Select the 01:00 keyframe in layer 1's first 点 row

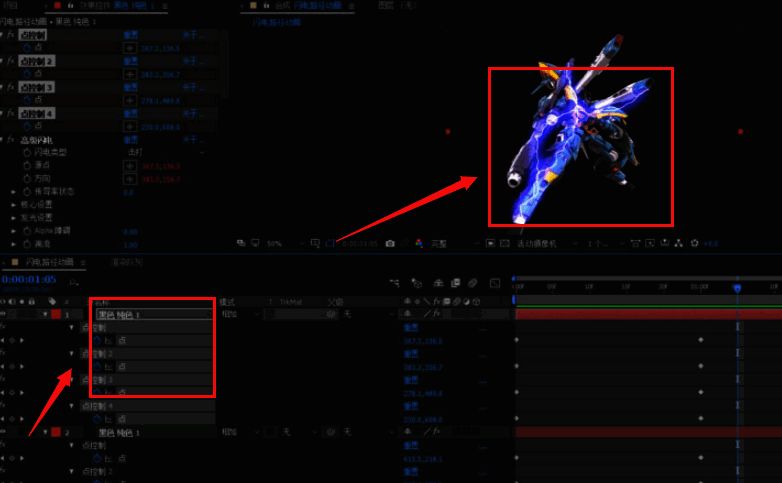701,340
